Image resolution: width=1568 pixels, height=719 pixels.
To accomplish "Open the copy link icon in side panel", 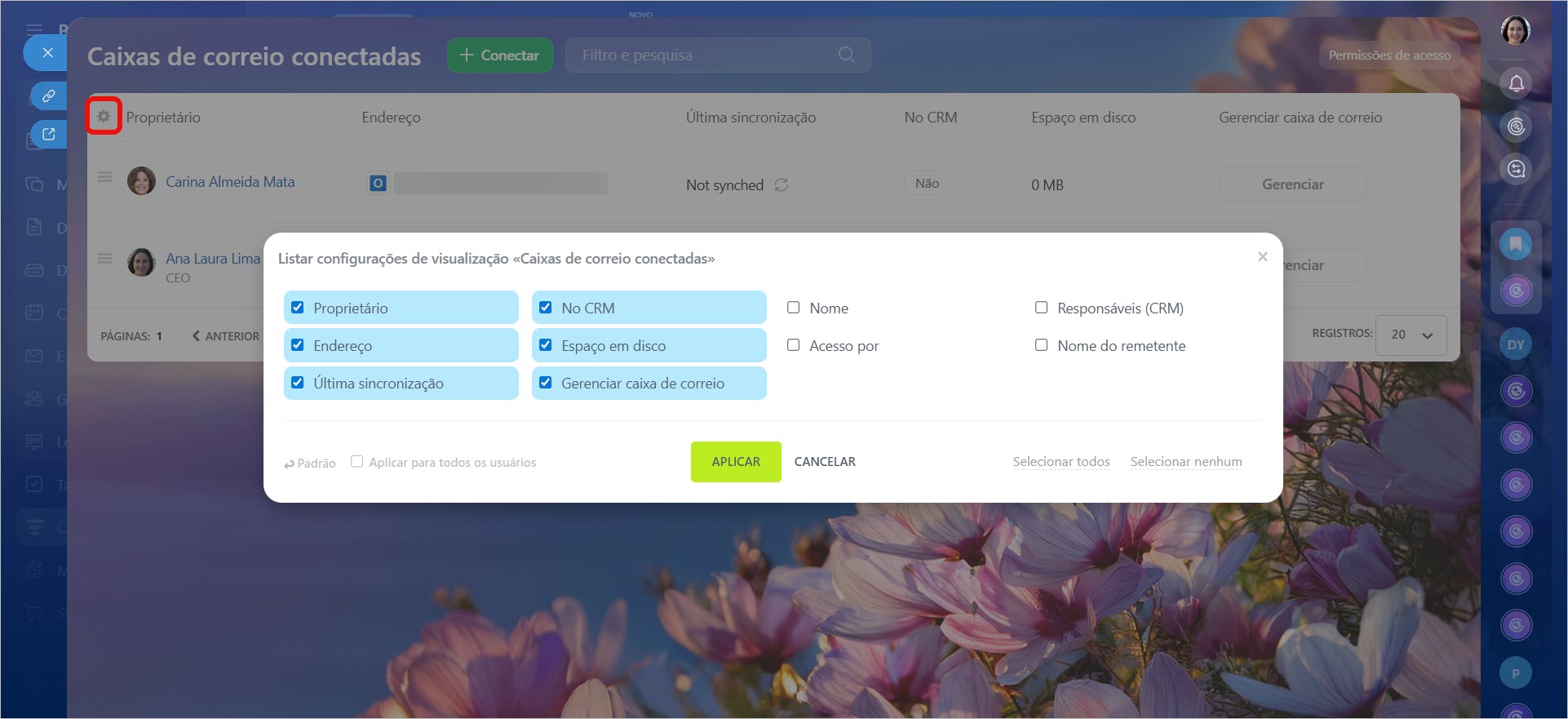I will click(x=49, y=96).
